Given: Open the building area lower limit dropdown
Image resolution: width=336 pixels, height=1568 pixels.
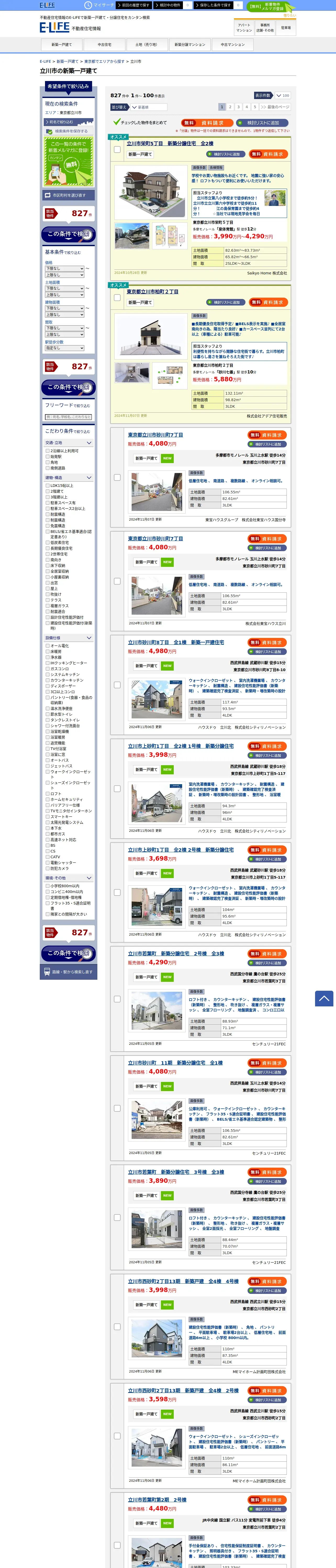Looking at the screenshot, I should 65,308.
